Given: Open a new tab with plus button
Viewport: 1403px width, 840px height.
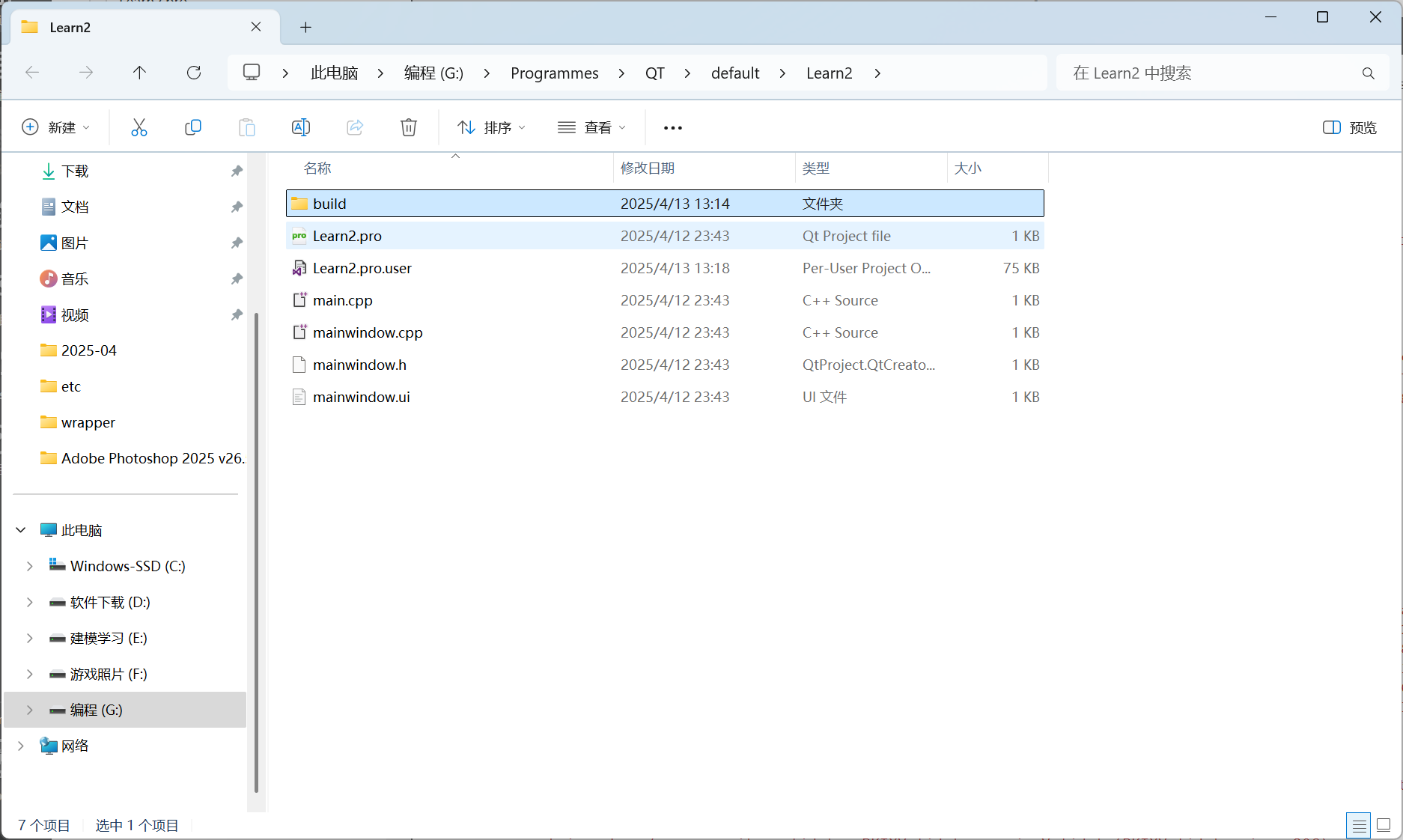Looking at the screenshot, I should (x=305, y=27).
